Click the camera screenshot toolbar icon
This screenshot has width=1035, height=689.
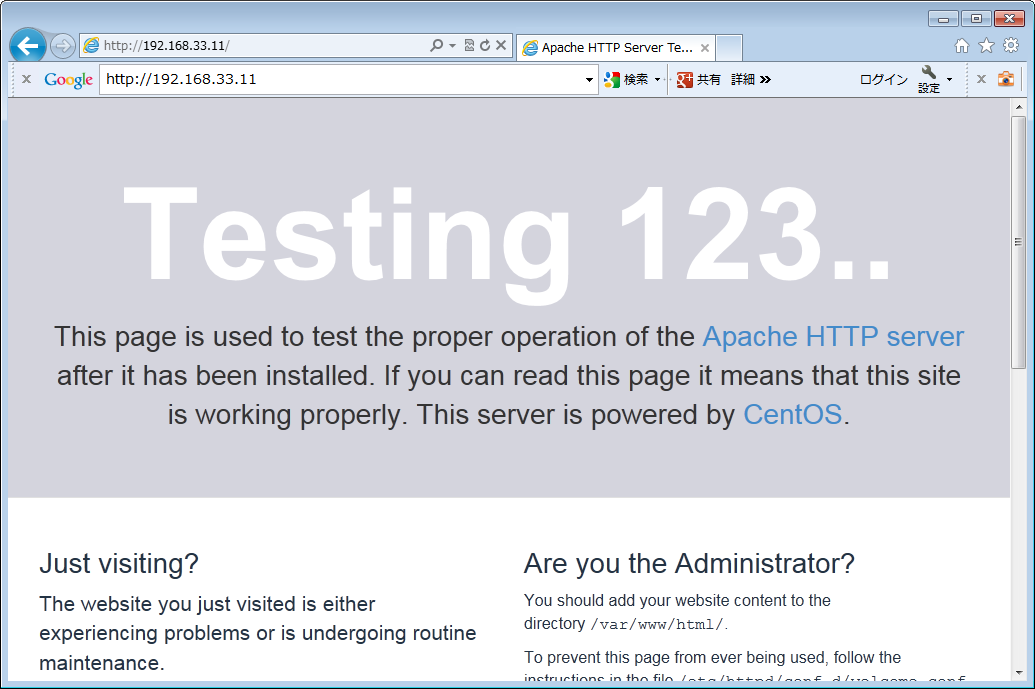[x=1006, y=79]
